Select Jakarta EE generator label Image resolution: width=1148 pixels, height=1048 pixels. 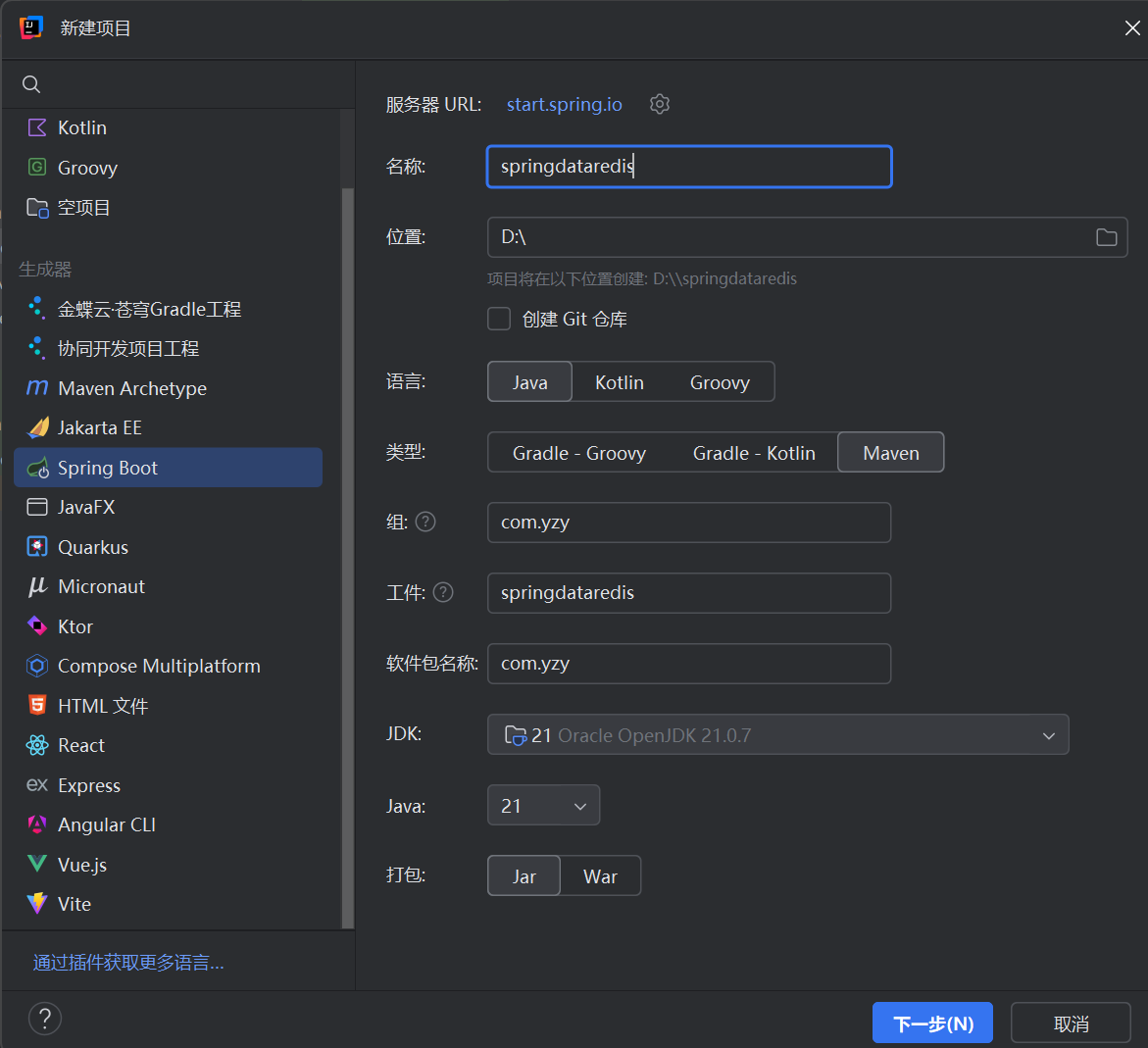point(100,427)
